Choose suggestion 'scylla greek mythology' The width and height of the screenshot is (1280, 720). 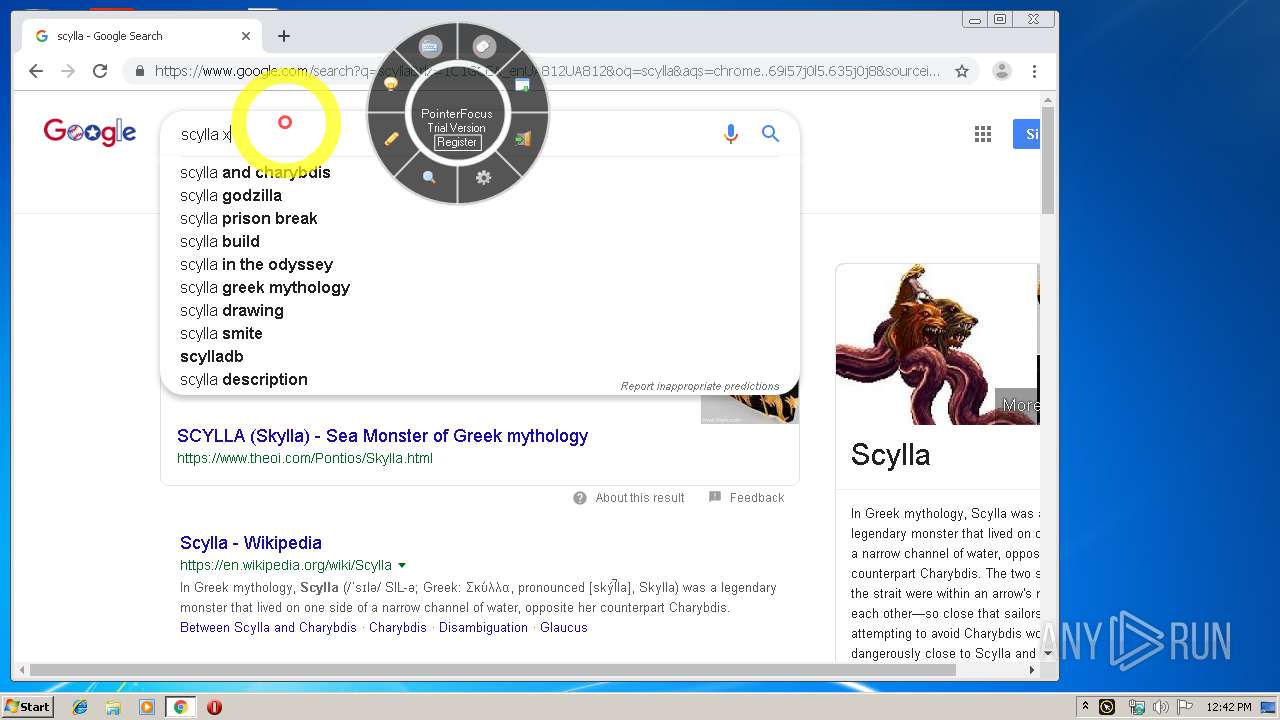pos(265,287)
